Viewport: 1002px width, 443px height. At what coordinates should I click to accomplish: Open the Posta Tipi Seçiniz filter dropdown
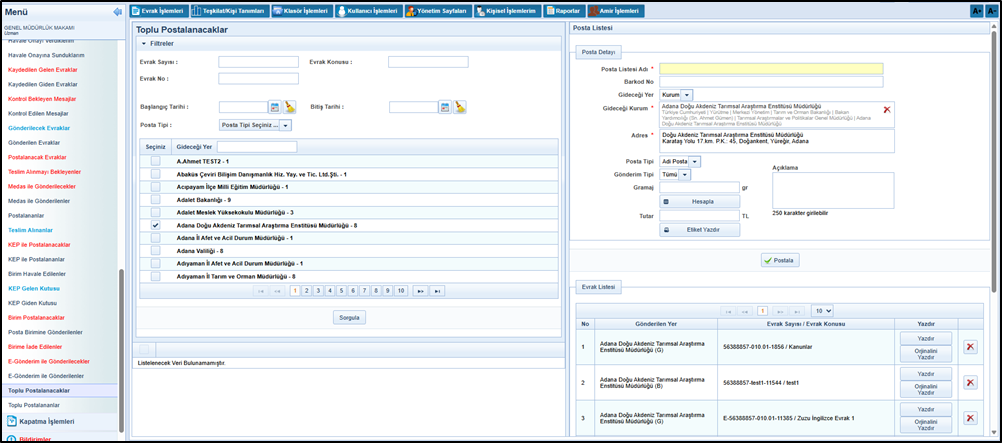255,125
